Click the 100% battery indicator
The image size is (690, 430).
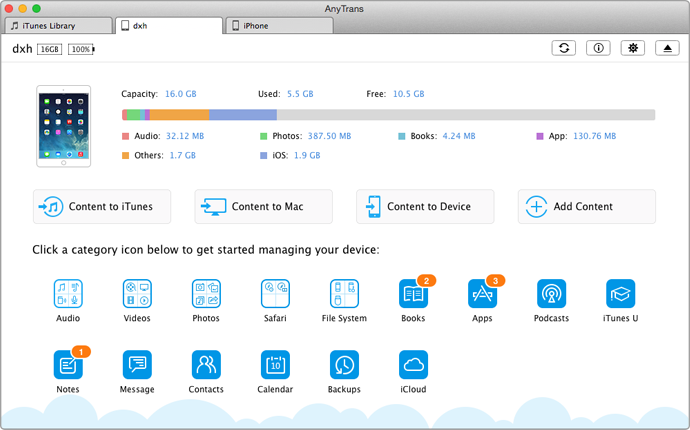(x=81, y=49)
